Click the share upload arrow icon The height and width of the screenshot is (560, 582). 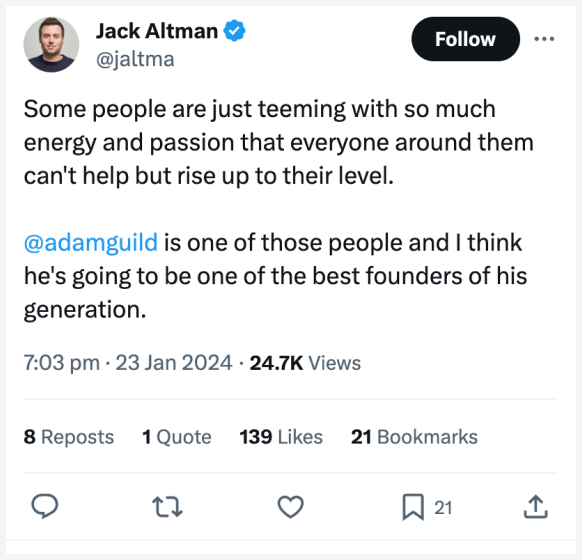[x=536, y=507]
